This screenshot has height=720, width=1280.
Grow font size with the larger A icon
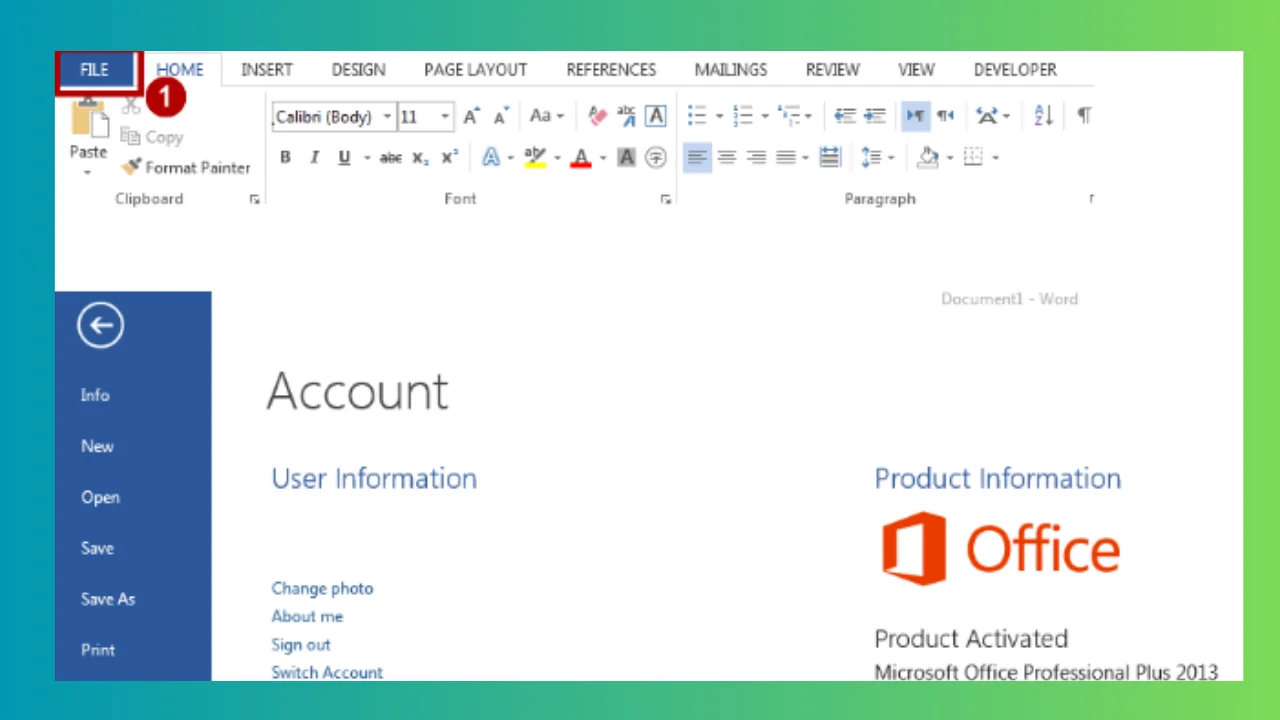pyautogui.click(x=472, y=117)
